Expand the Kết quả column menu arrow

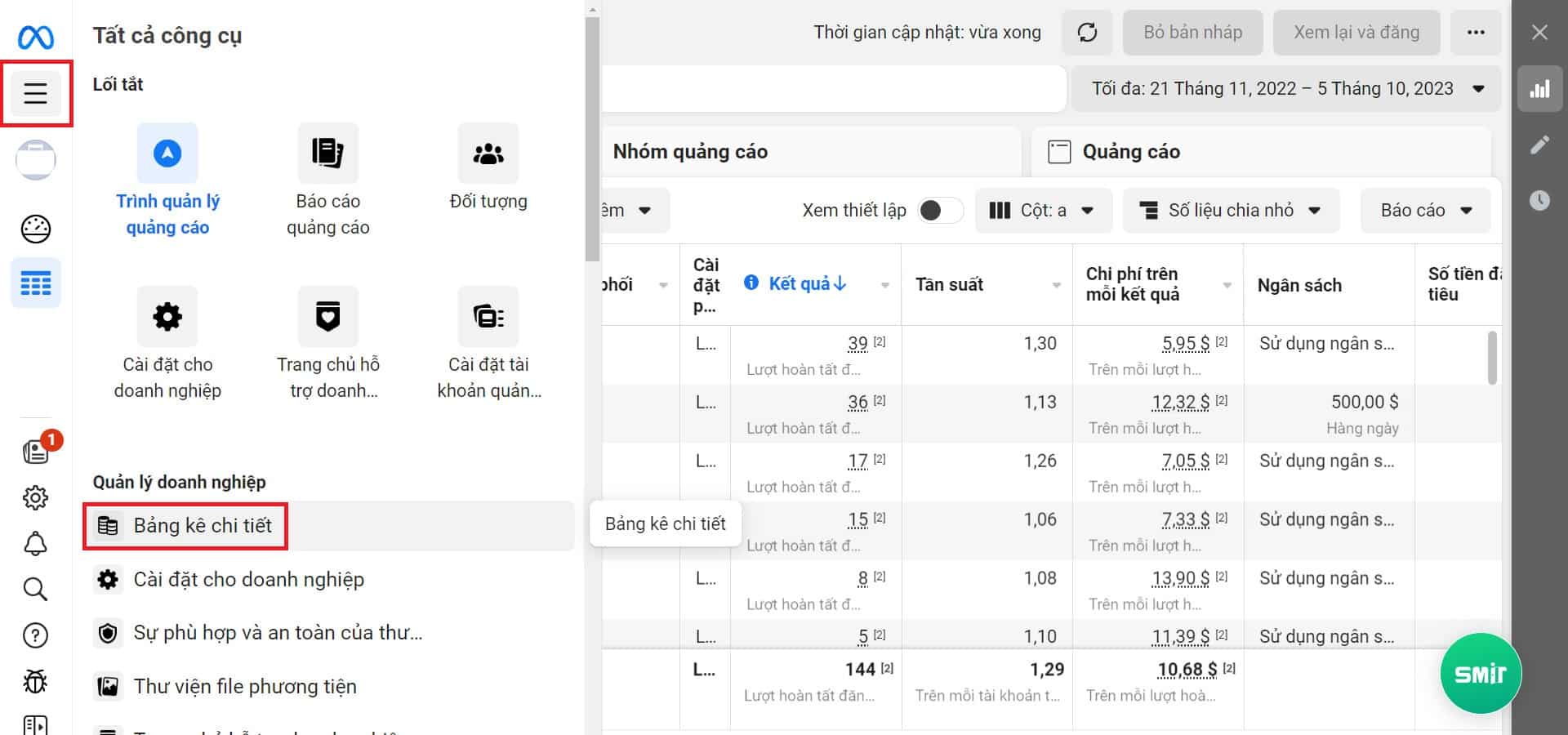pos(885,285)
